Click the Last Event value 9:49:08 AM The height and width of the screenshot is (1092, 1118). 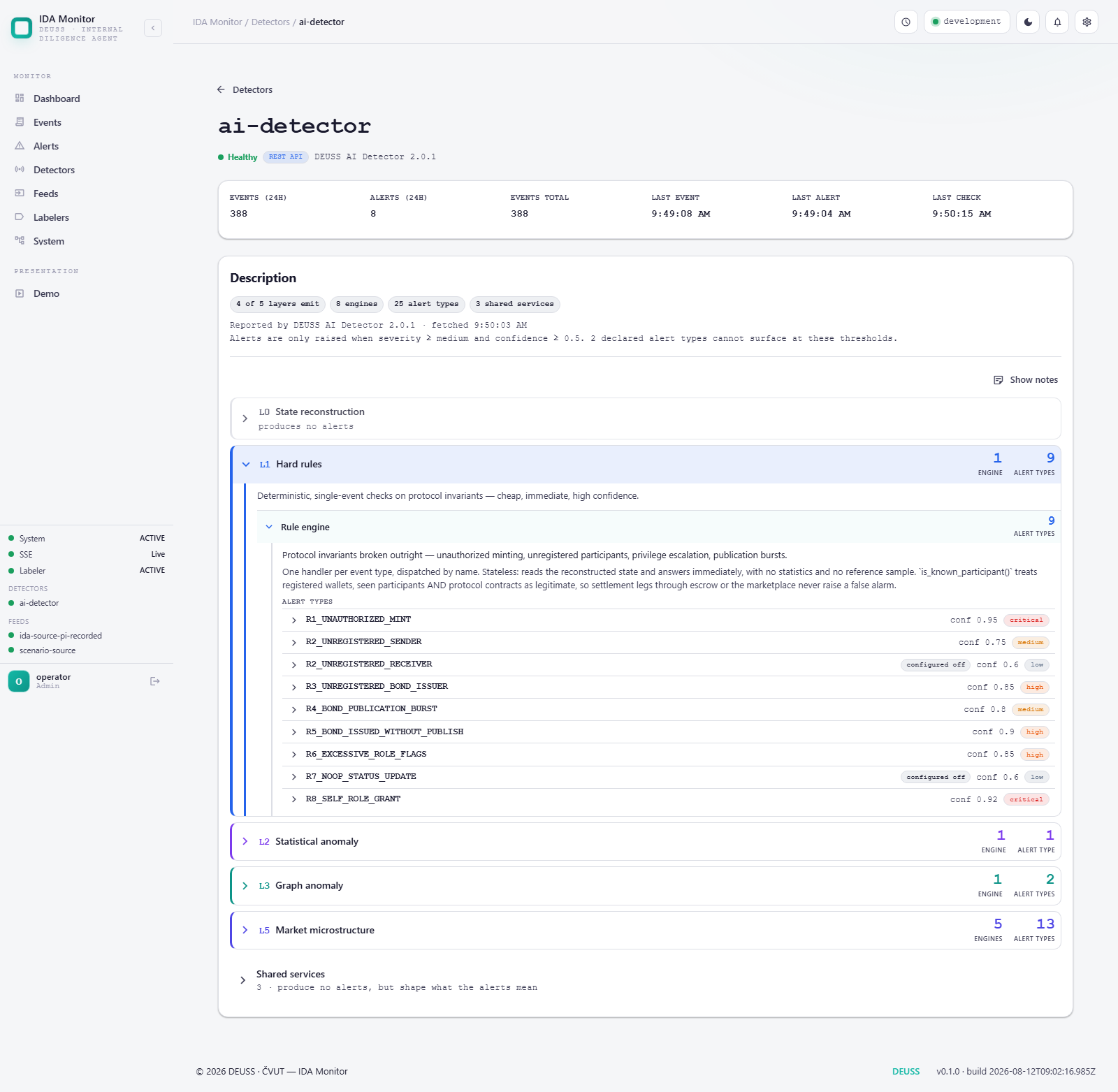[681, 214]
